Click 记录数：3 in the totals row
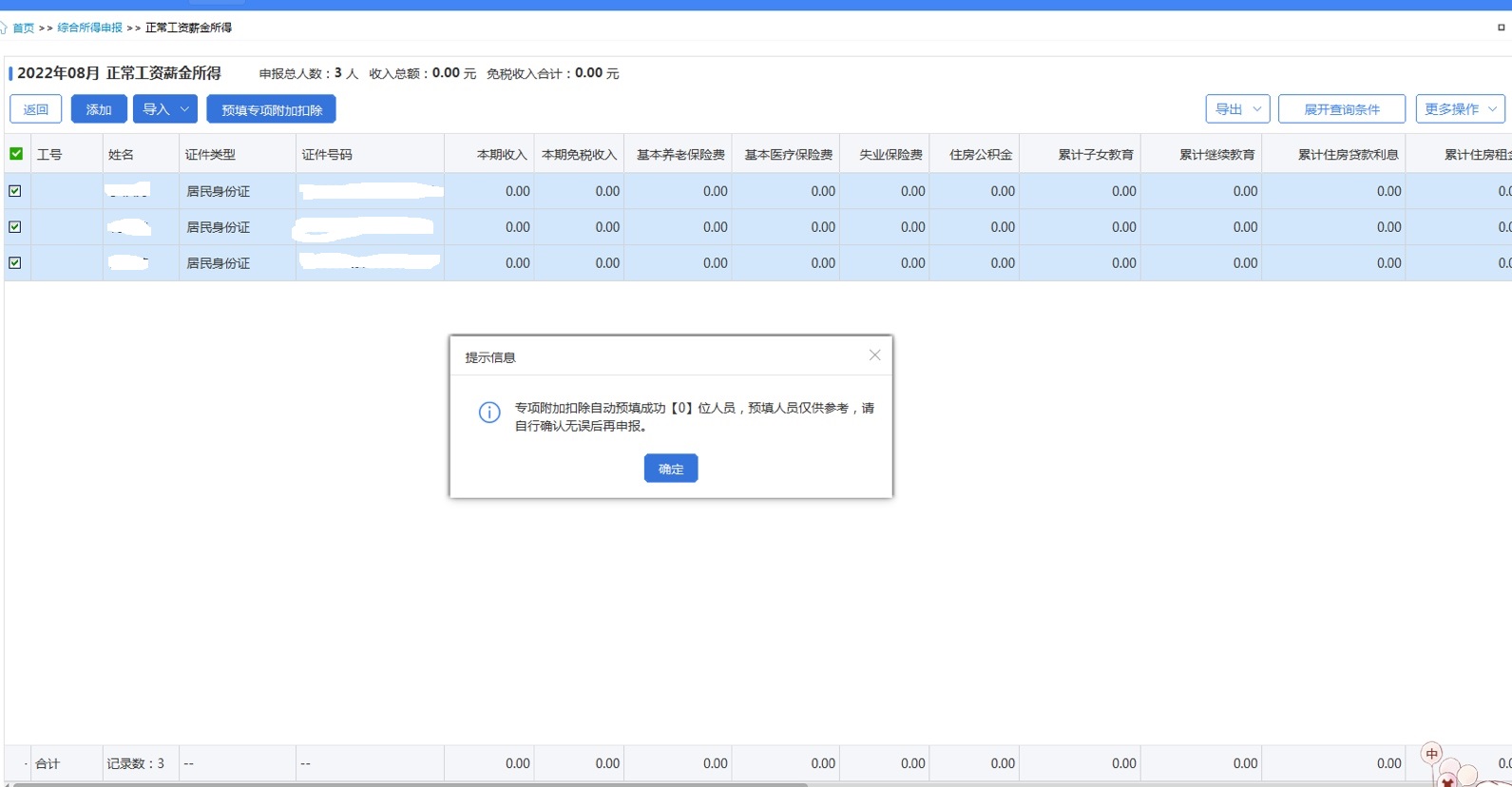 point(136,763)
